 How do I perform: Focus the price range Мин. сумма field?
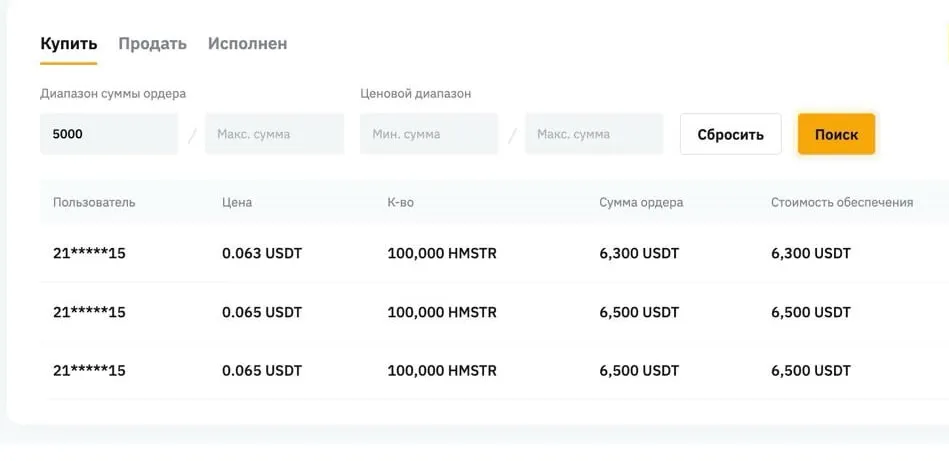coord(428,134)
